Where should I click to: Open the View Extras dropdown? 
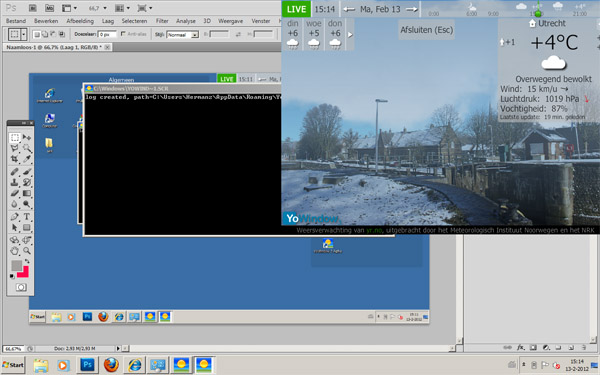(x=69, y=8)
